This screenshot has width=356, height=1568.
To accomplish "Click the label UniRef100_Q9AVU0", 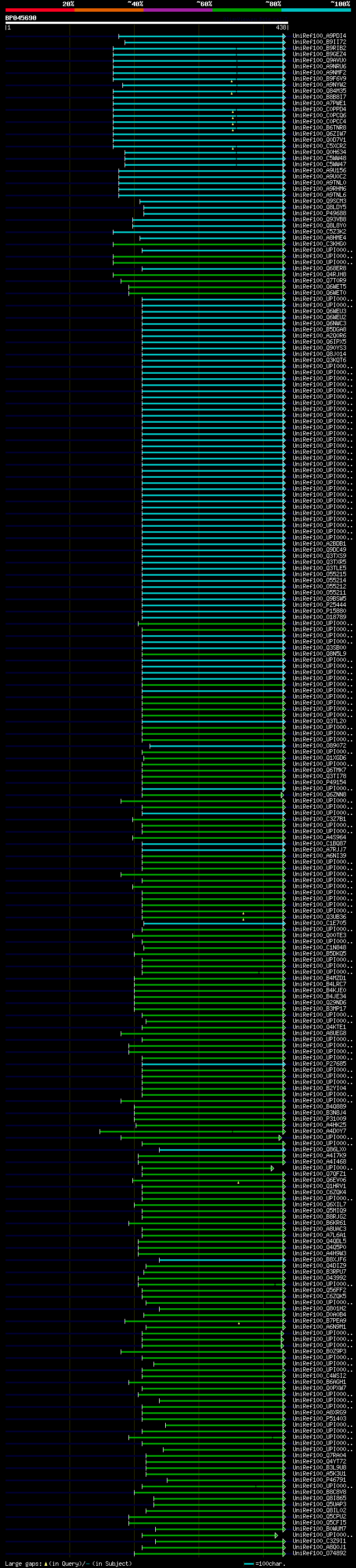I will [319, 60].
